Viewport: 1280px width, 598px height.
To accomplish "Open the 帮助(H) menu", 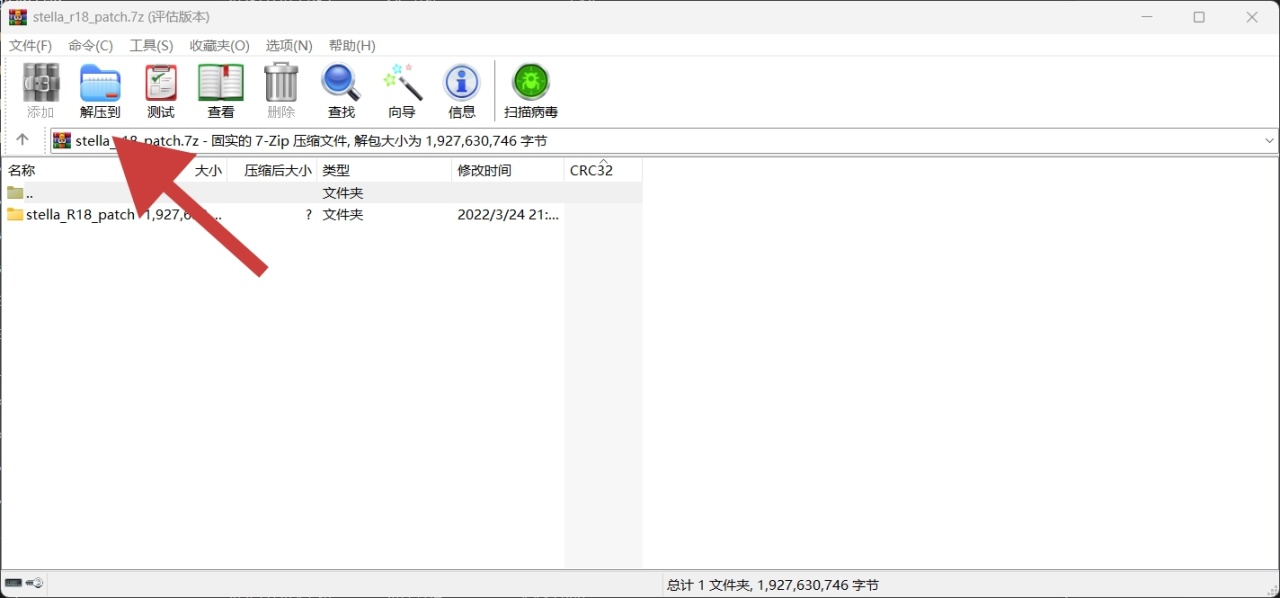I will pyautogui.click(x=352, y=45).
